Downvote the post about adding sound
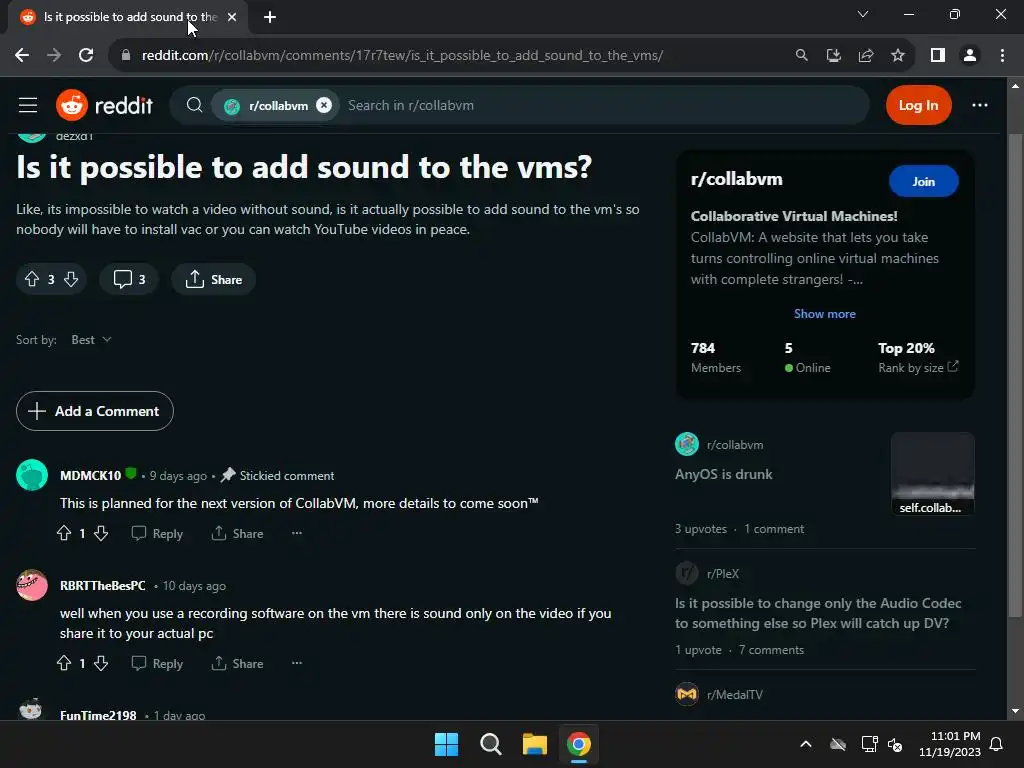 click(71, 280)
